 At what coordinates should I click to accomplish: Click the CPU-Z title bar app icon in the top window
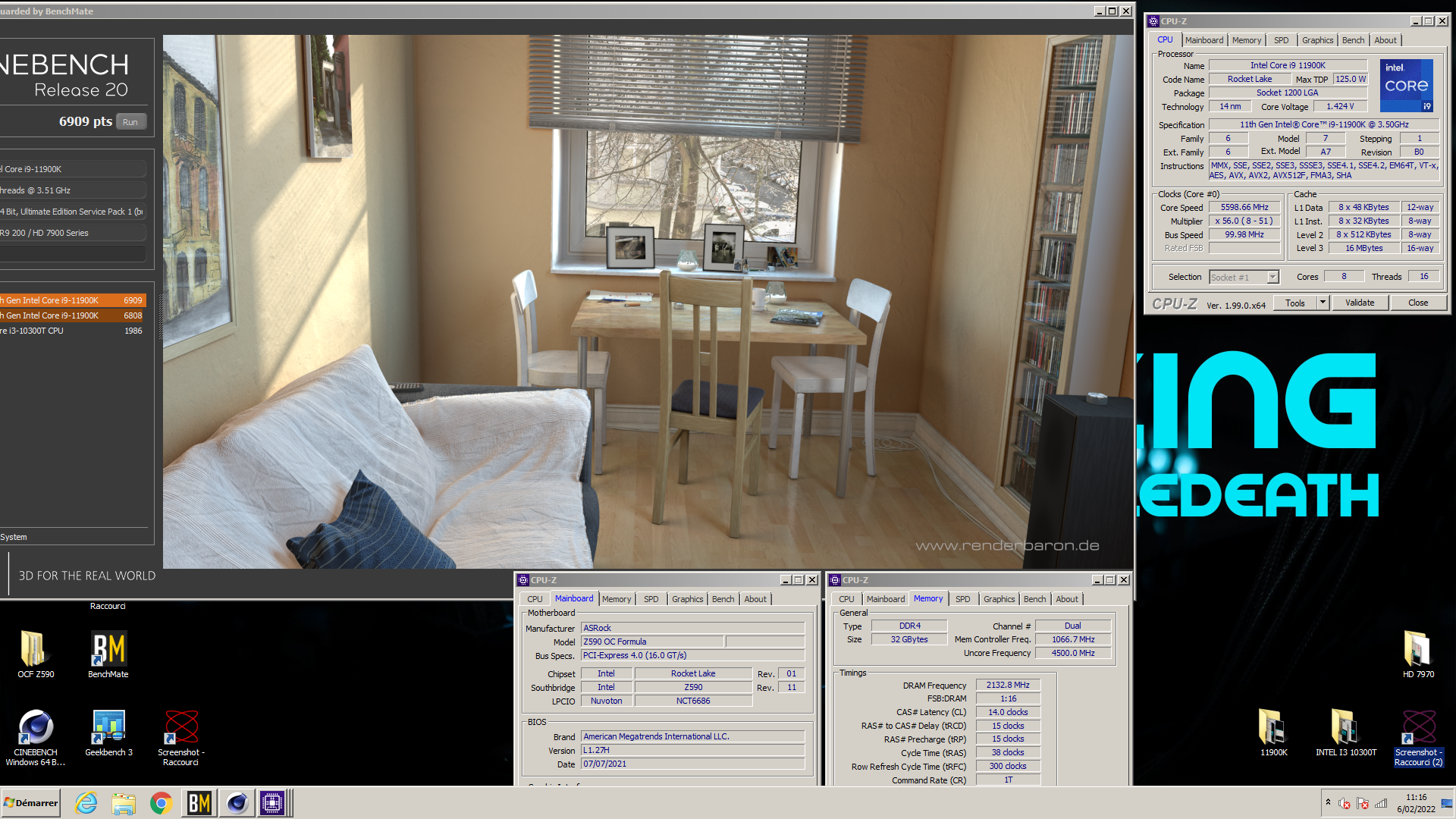1153,21
